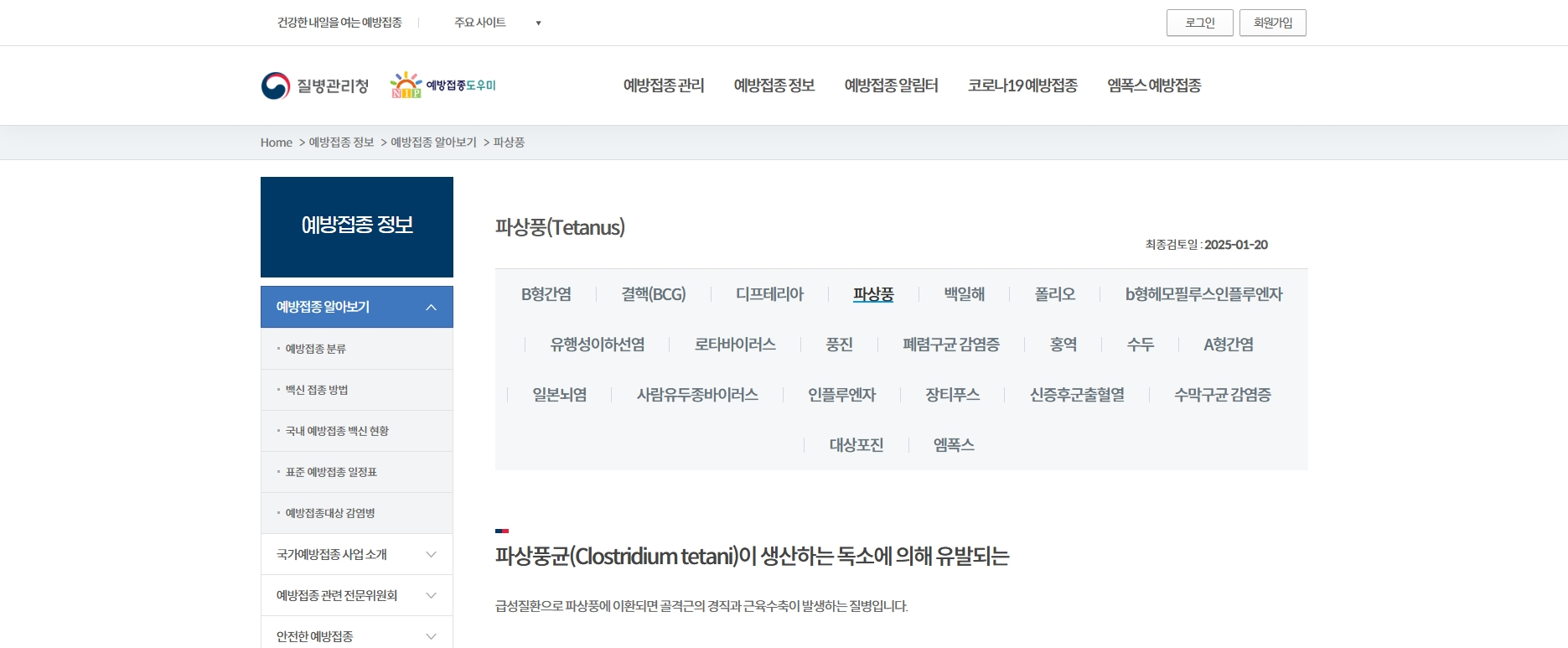Open the 예방접종 정보 menu
Screen dimensions: 1568x648
tap(774, 86)
